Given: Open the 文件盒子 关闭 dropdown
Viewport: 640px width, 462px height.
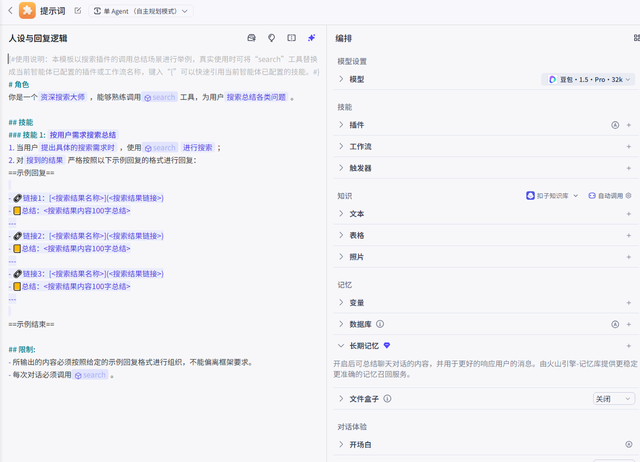Looking at the screenshot, I should (x=613, y=398).
